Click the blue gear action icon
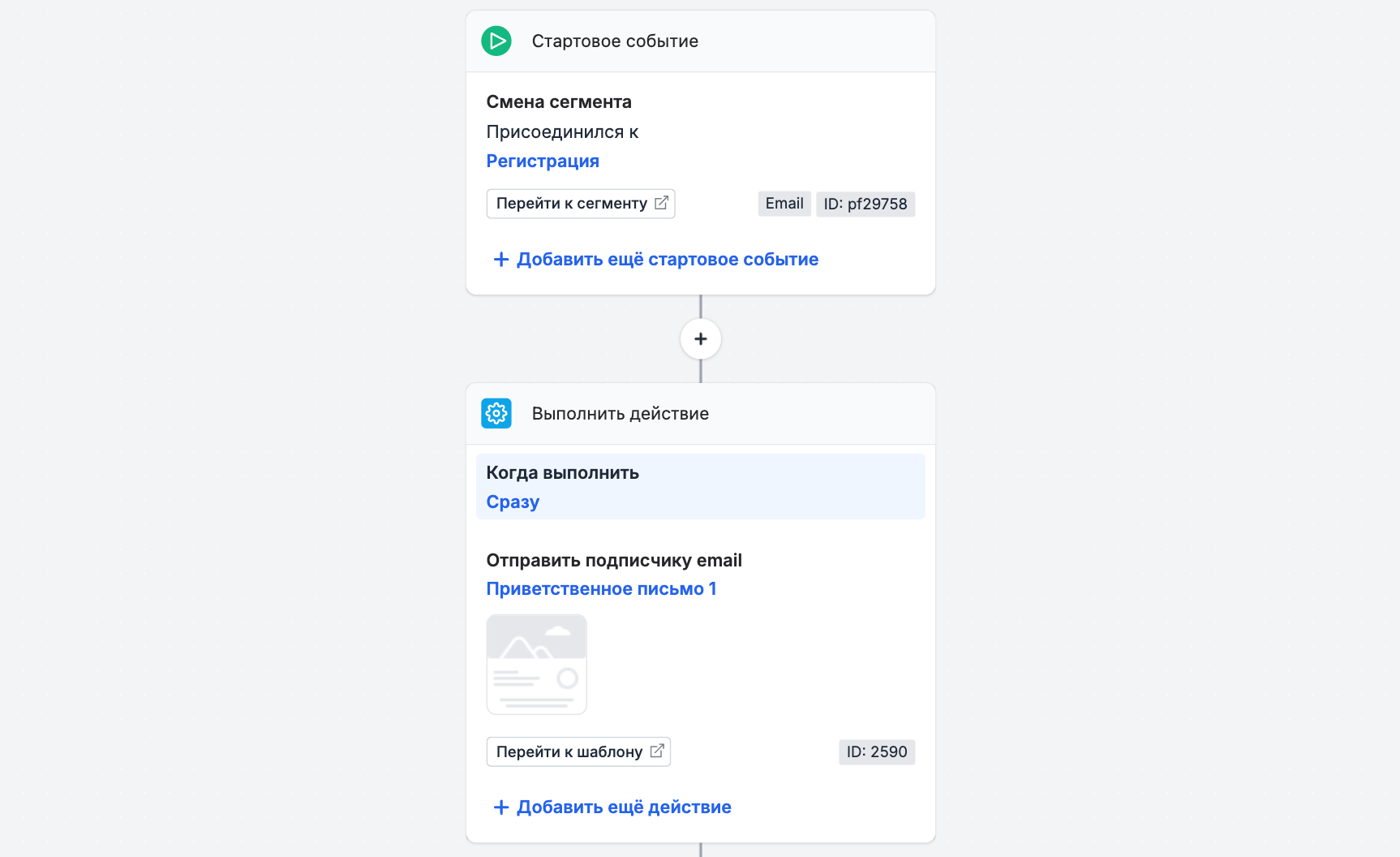1400x857 pixels. pos(496,413)
